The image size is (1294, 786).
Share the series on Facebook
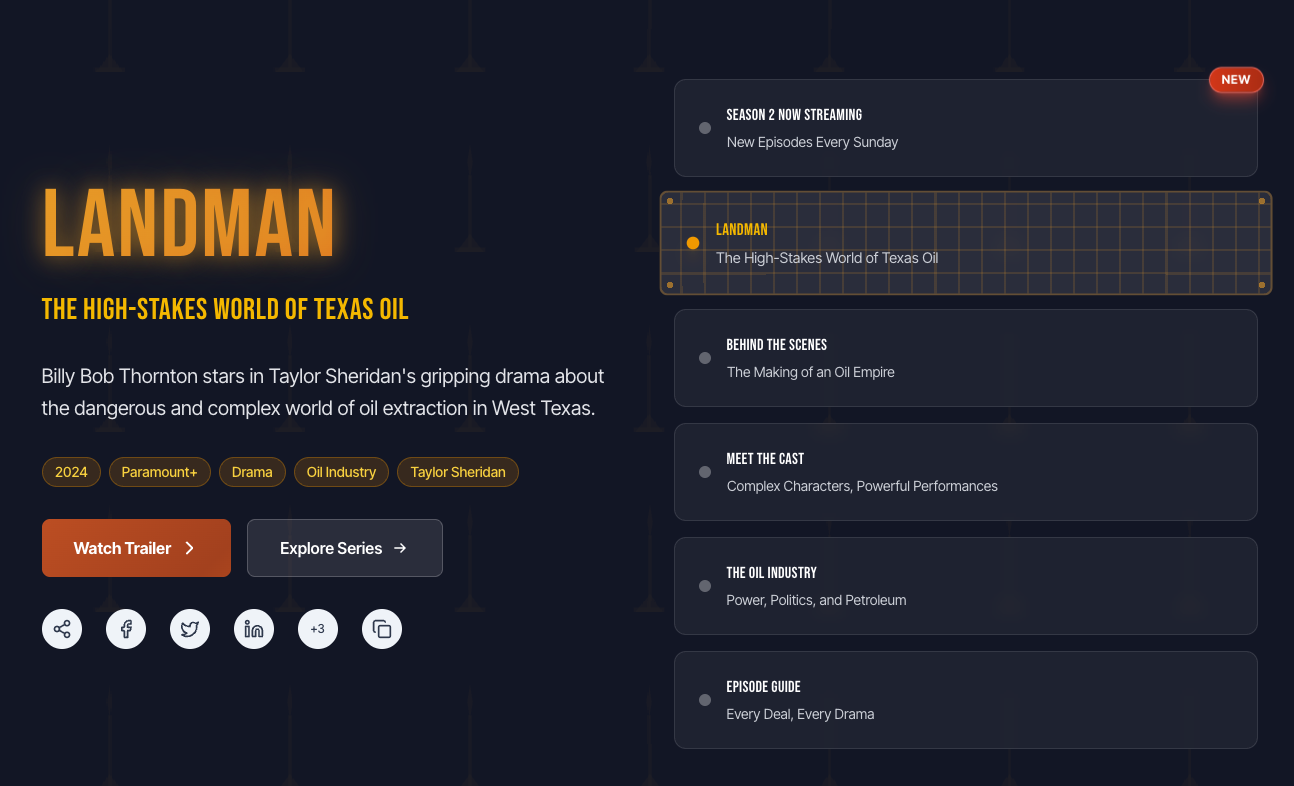pyautogui.click(x=126, y=629)
